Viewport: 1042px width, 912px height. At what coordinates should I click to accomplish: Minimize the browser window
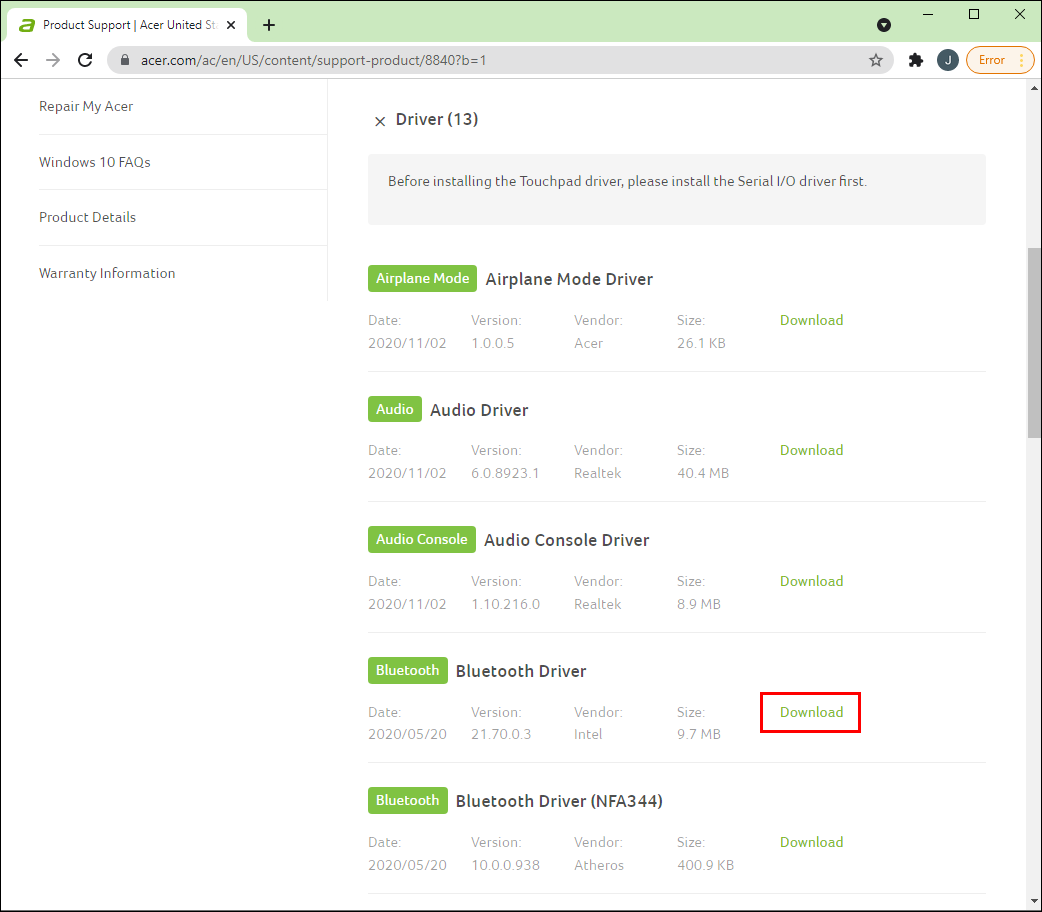point(928,15)
